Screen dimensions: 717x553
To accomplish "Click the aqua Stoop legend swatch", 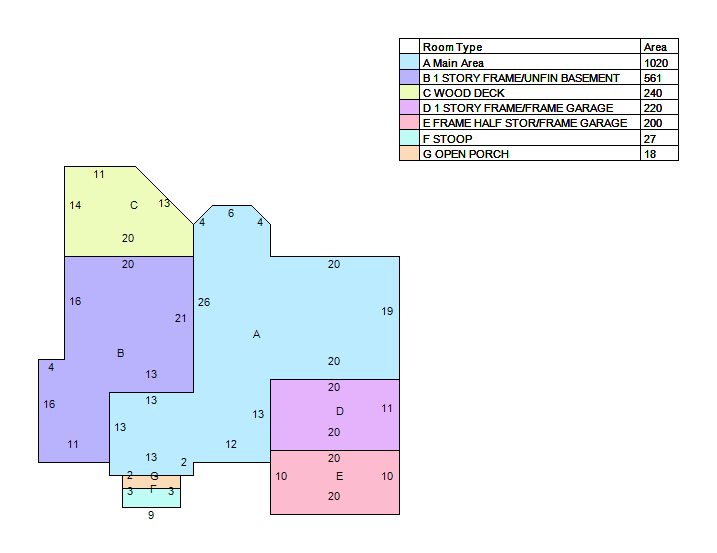I will [409, 138].
